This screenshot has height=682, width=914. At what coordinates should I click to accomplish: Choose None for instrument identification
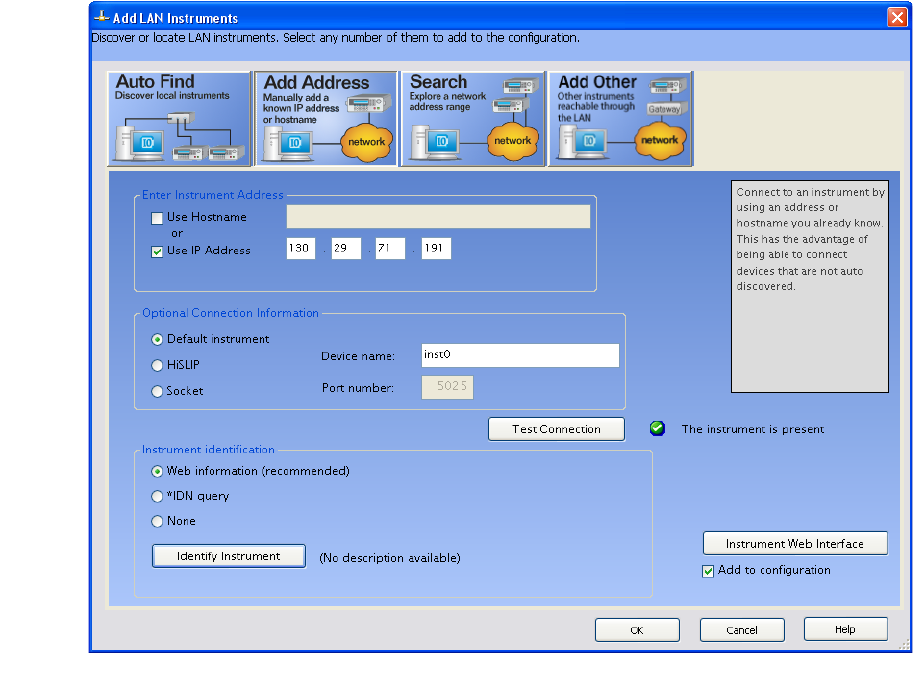click(x=157, y=521)
